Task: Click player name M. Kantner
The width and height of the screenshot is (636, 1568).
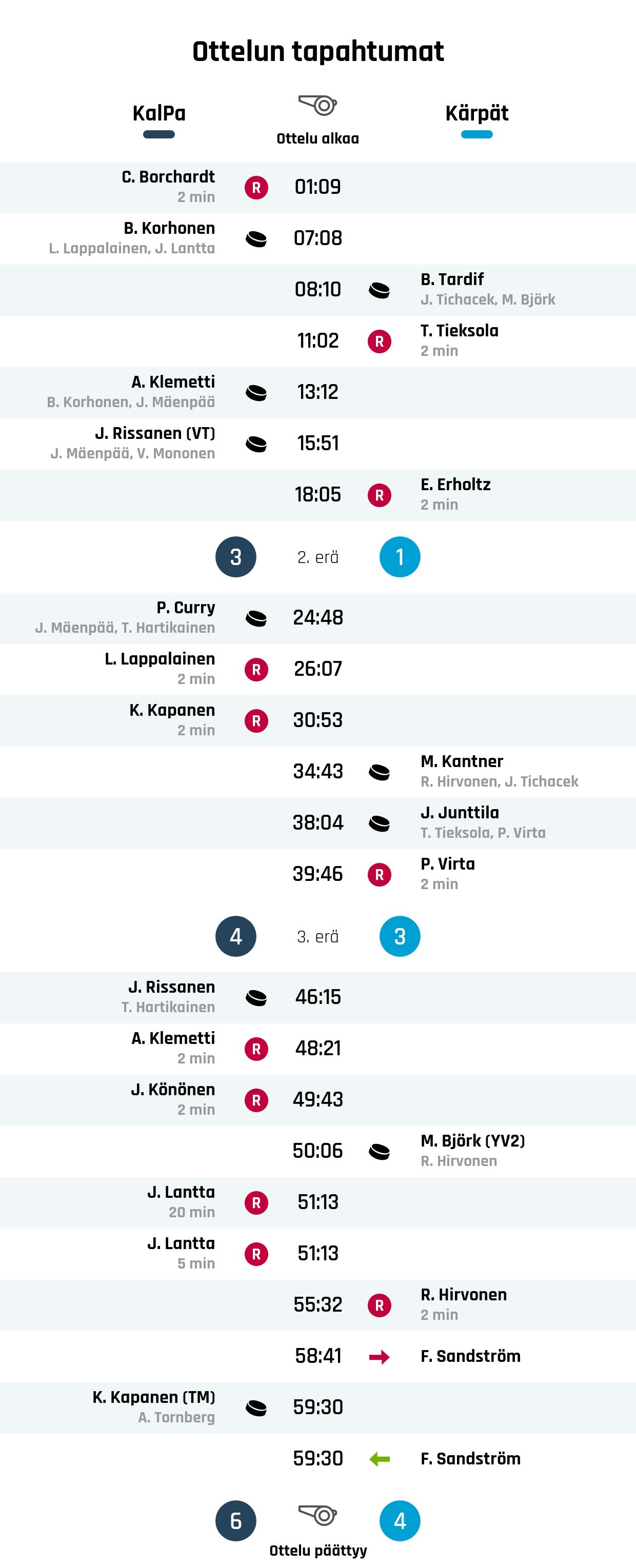Action: [x=462, y=761]
